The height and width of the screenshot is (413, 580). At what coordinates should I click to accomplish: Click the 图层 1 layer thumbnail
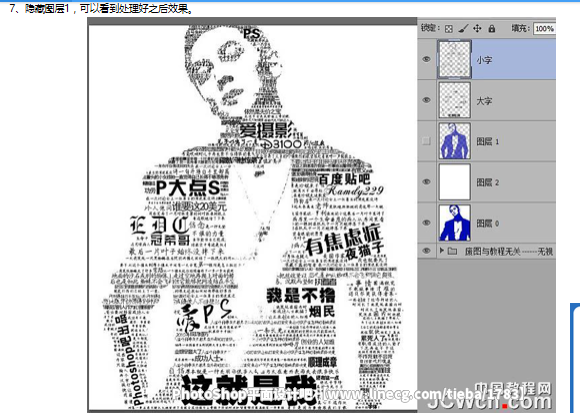click(455, 141)
